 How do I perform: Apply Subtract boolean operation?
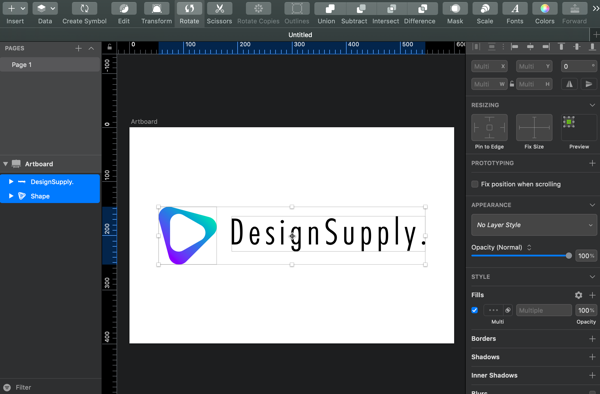pyautogui.click(x=361, y=8)
